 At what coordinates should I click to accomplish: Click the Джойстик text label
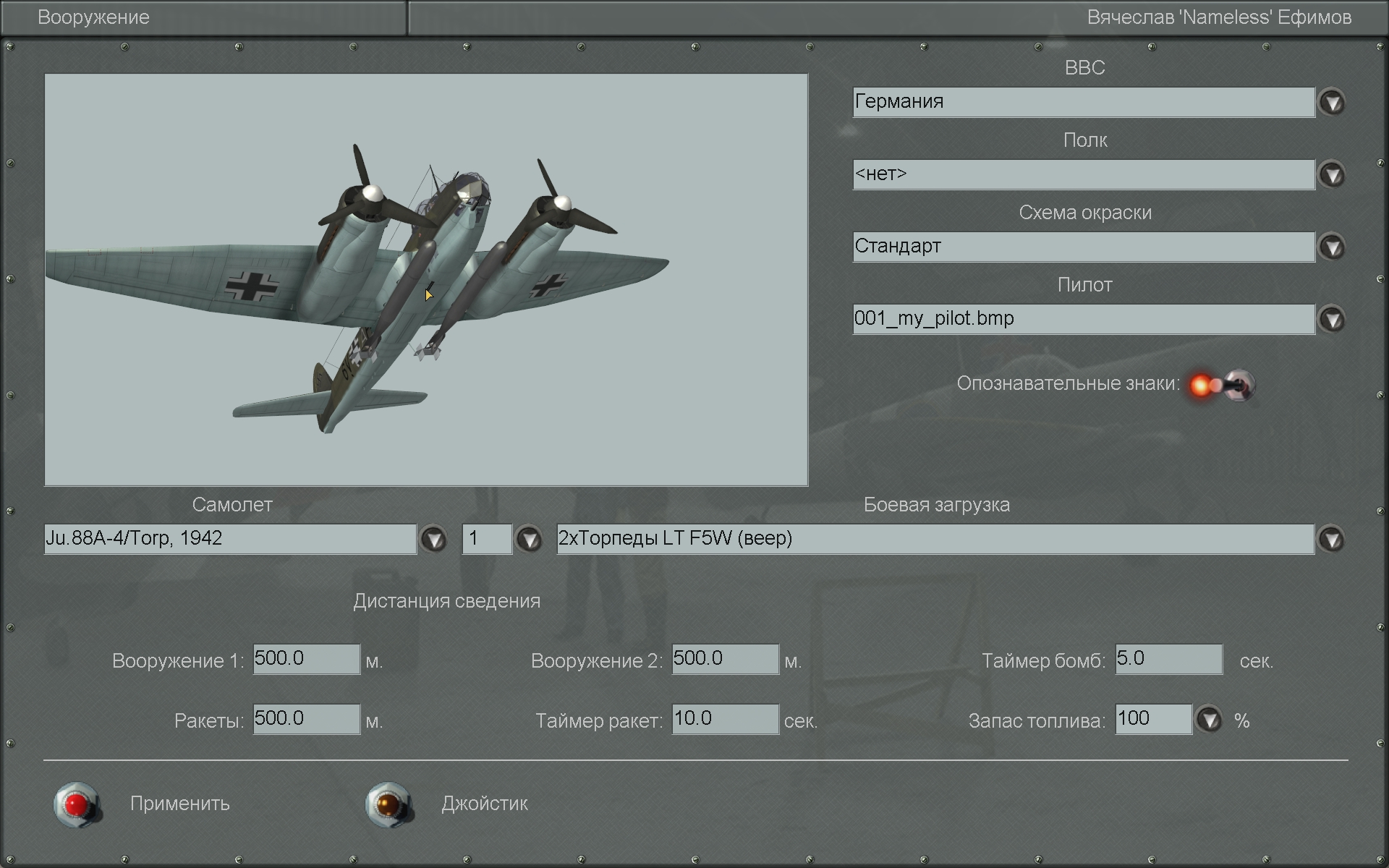pos(485,804)
